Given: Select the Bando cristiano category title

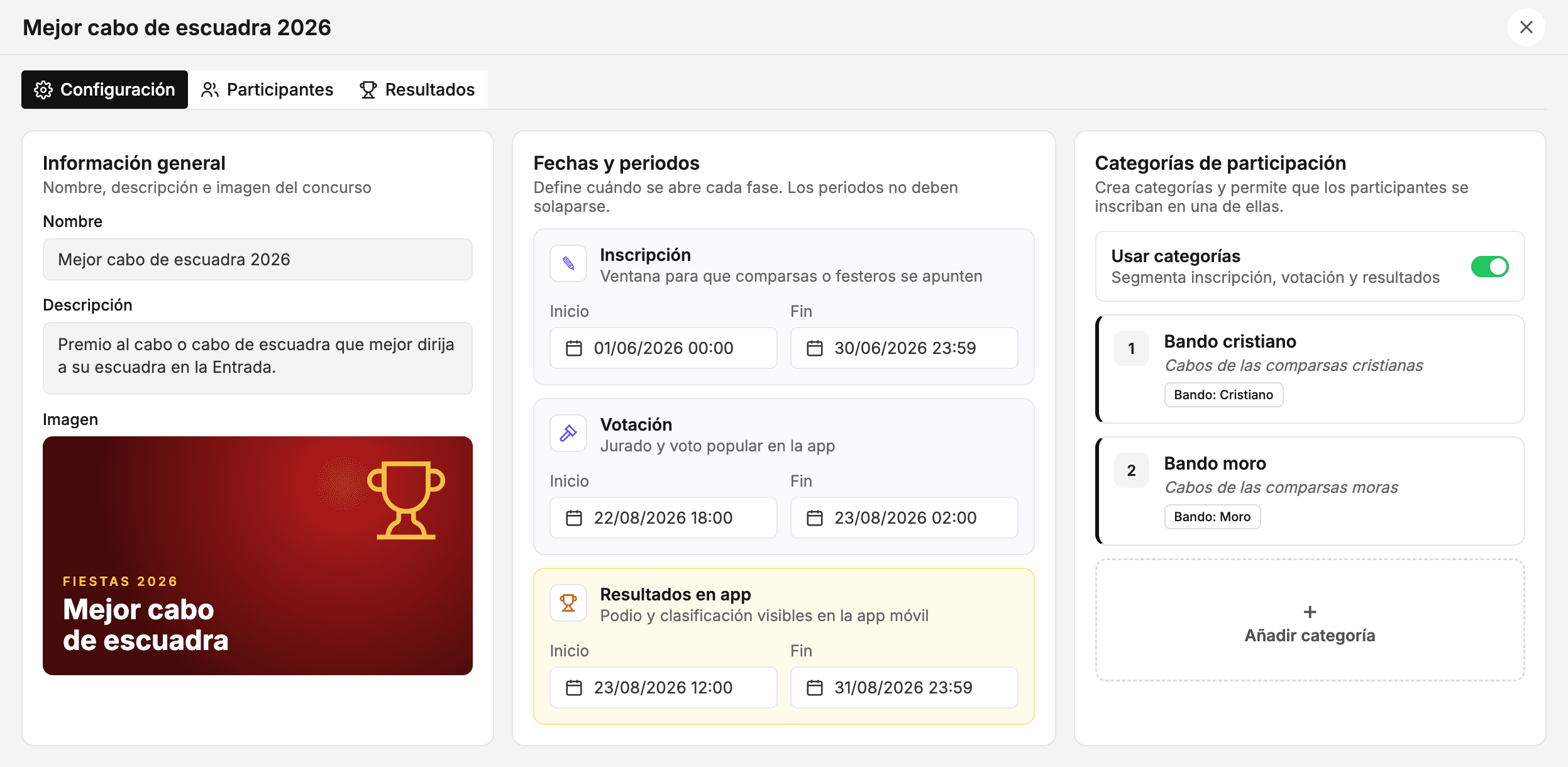Looking at the screenshot, I should (x=1230, y=341).
